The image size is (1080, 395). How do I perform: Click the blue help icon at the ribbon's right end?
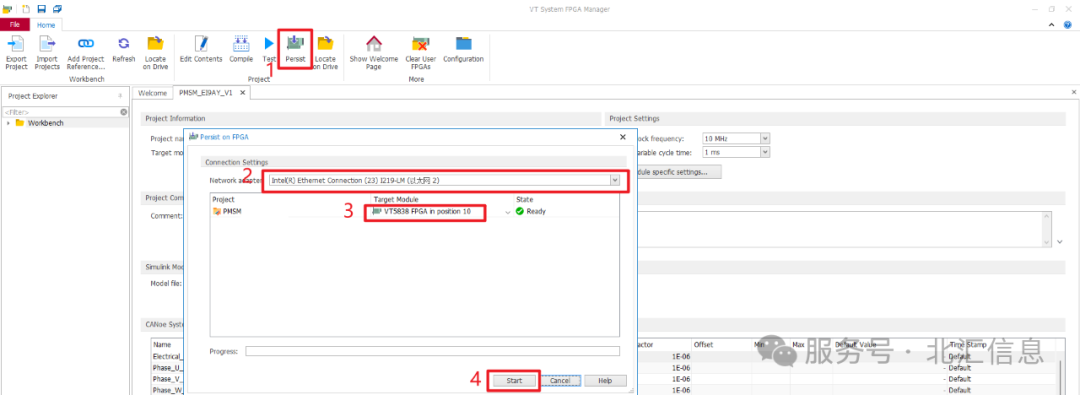1068,24
